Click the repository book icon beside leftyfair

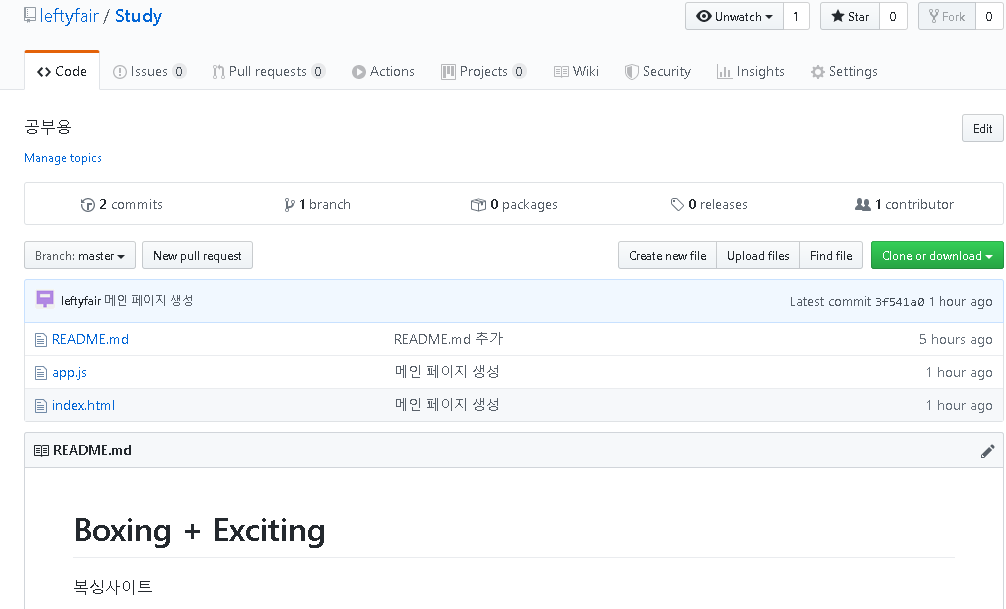(x=30, y=15)
